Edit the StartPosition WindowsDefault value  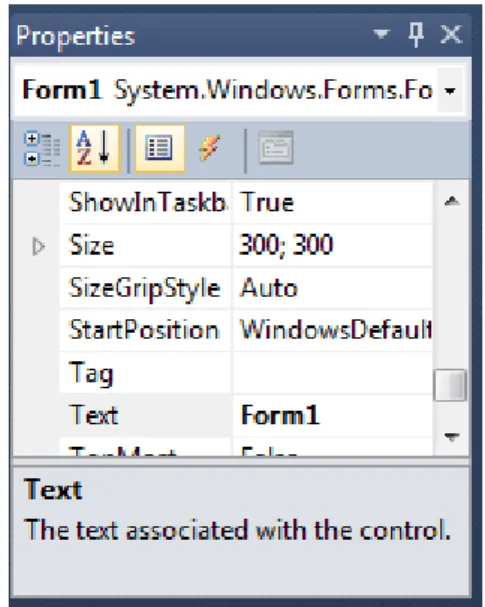[332, 331]
